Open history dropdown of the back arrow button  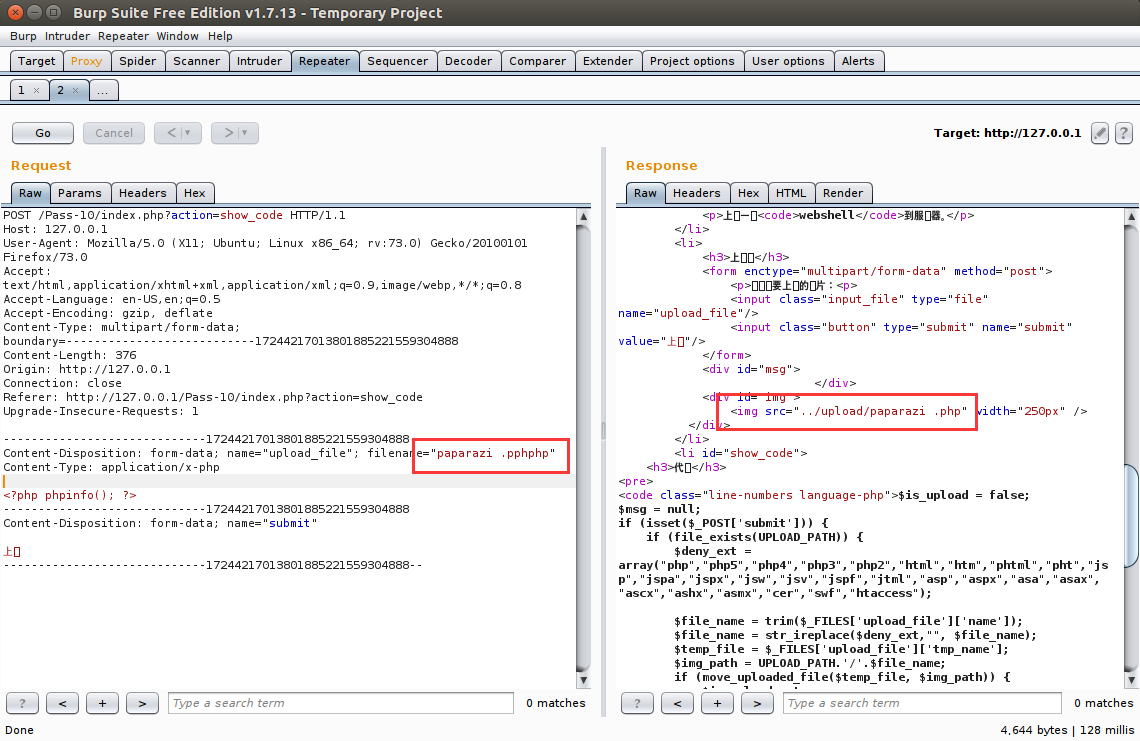[187, 133]
